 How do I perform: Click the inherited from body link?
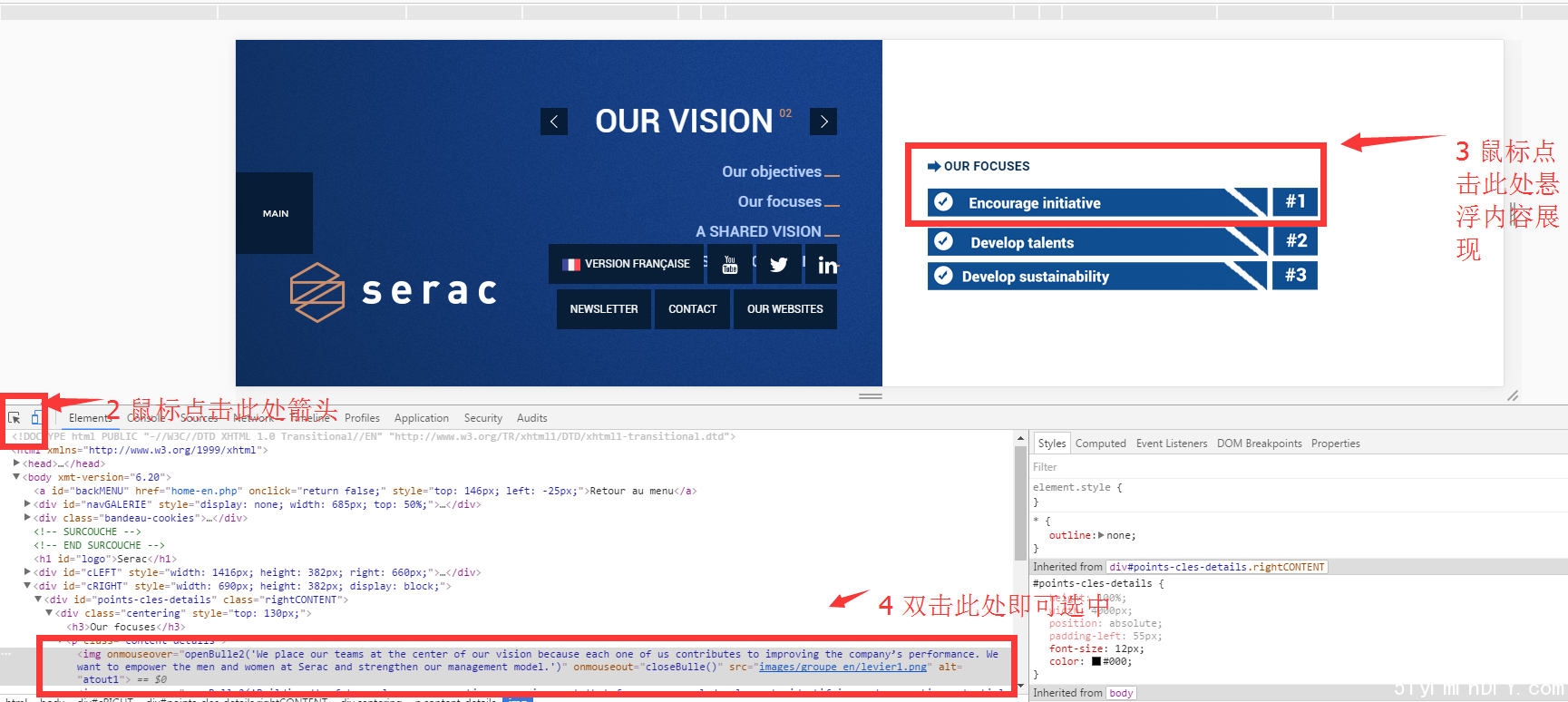[1122, 693]
